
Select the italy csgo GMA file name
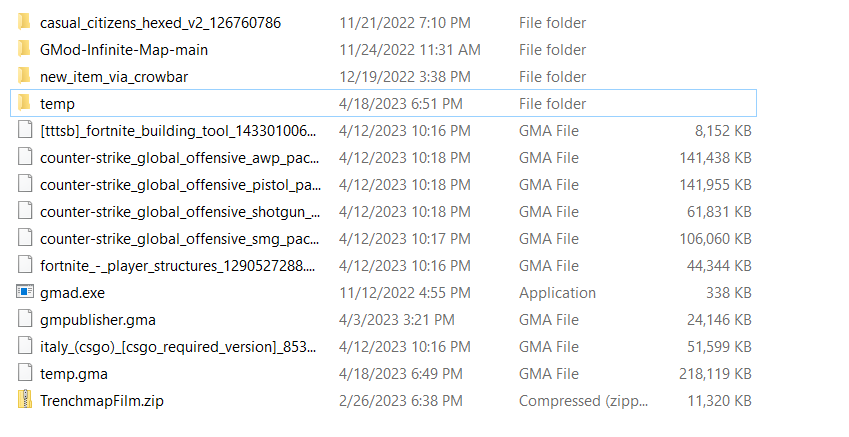pos(179,347)
